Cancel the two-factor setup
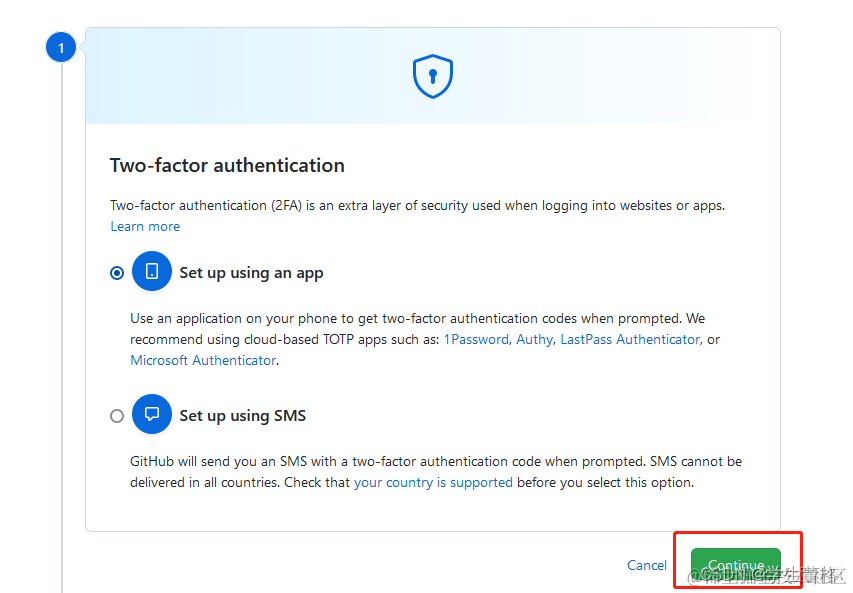 pyautogui.click(x=647, y=565)
